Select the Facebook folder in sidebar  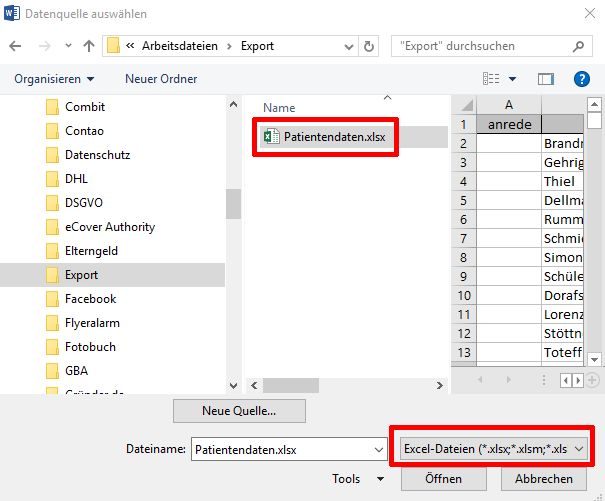pos(90,299)
